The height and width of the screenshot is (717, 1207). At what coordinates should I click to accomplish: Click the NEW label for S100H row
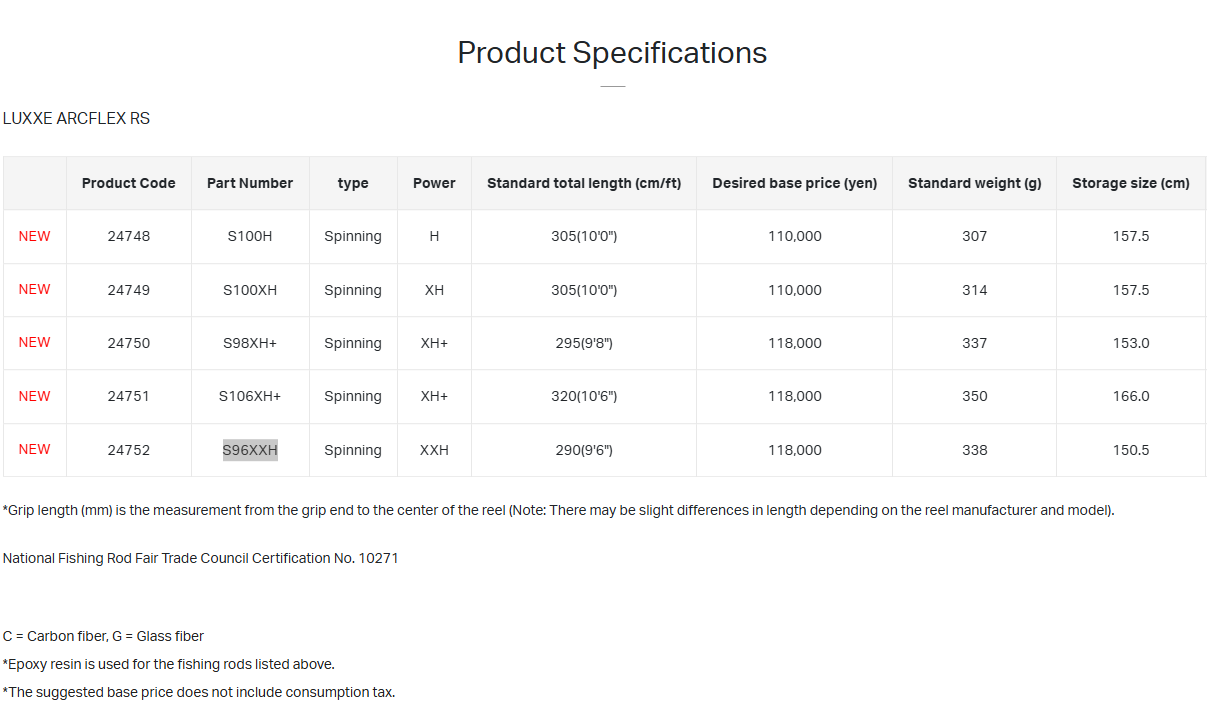[34, 236]
